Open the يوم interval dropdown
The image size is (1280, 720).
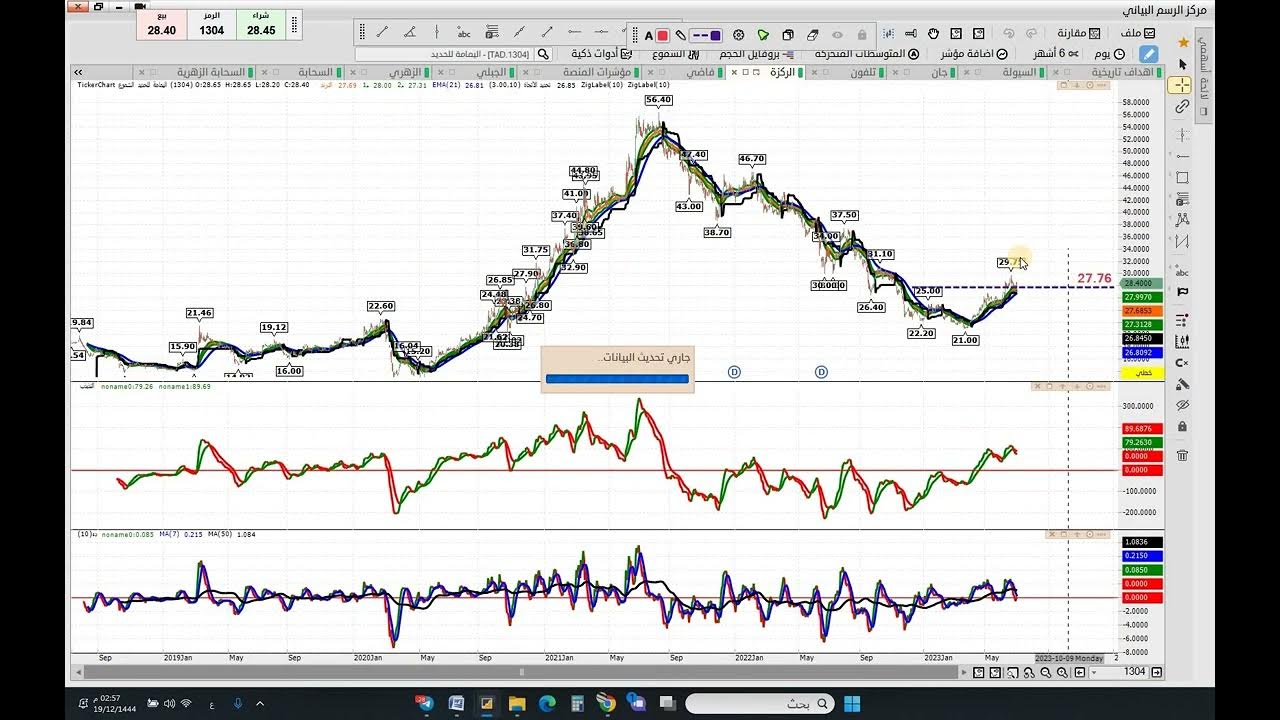pyautogui.click(x=1110, y=54)
